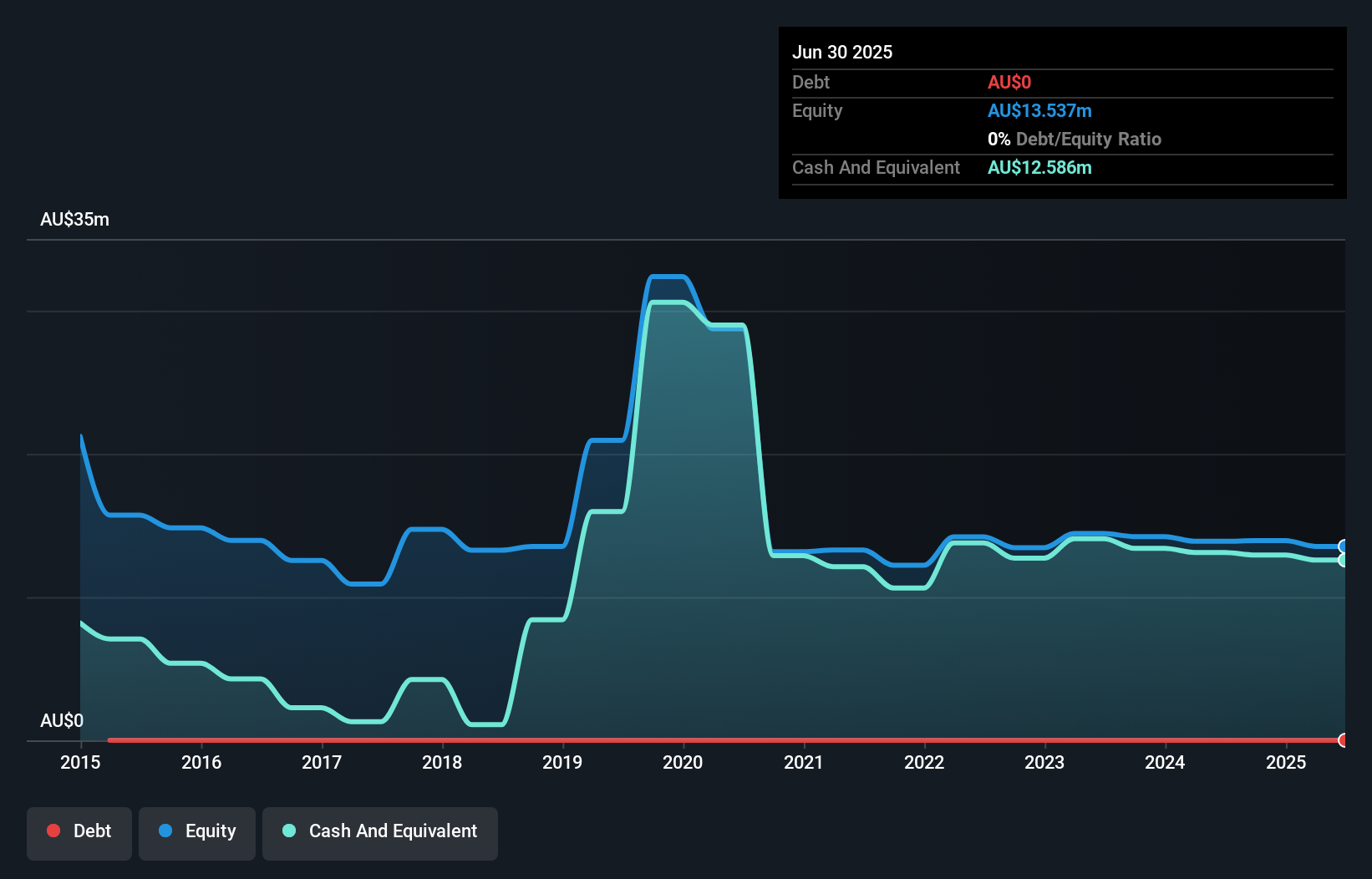Select the 2015 year label
The height and width of the screenshot is (879, 1372).
(79, 762)
